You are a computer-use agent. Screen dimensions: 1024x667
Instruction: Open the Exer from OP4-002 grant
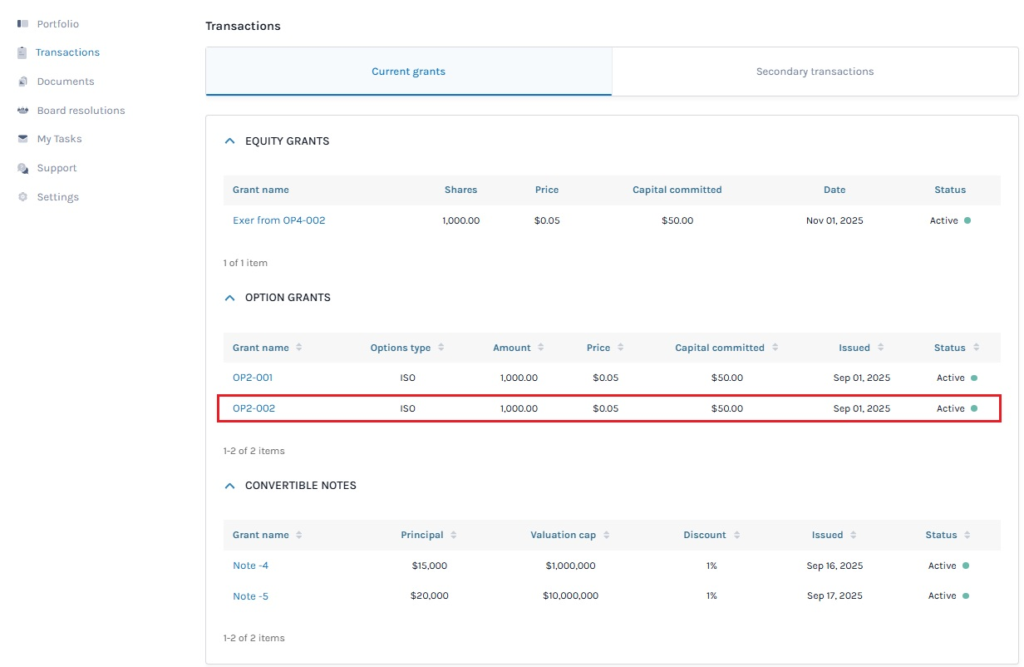coord(279,220)
